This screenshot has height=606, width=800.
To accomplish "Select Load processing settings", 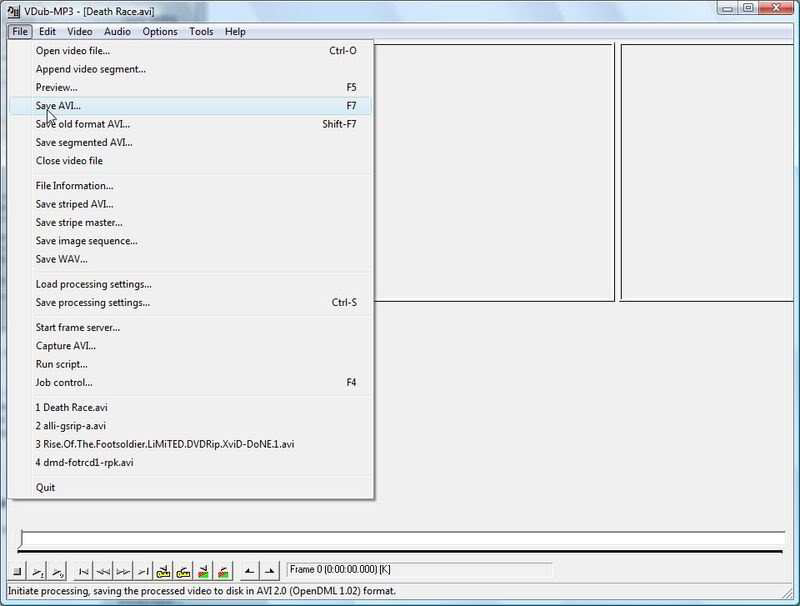I will 191,284.
